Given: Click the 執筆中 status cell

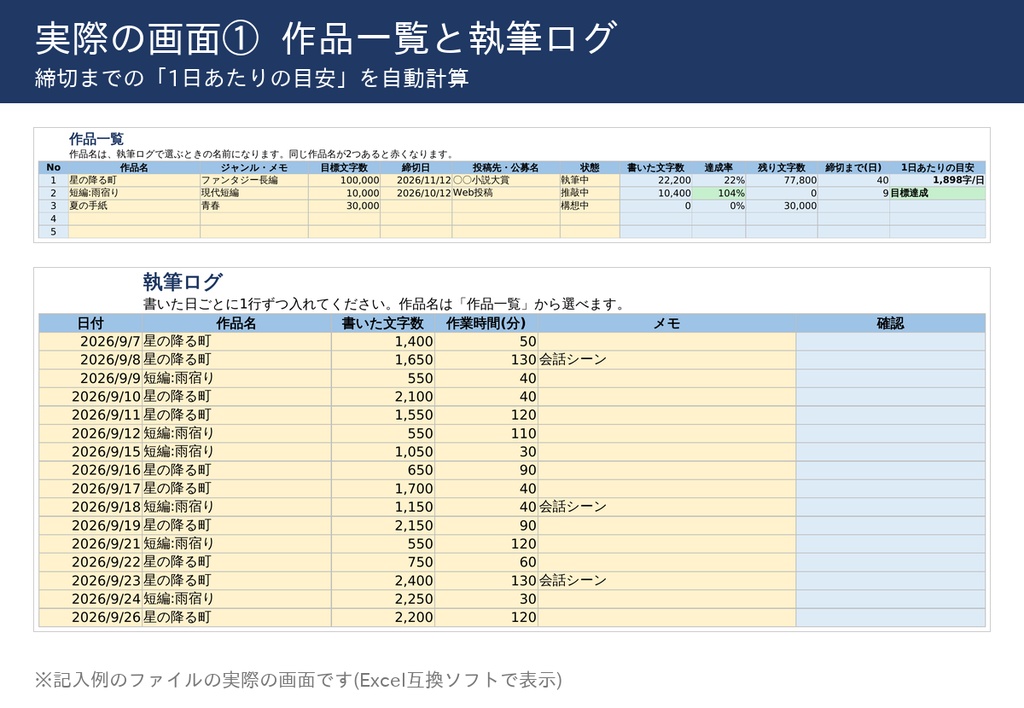Looking at the screenshot, I should (590, 180).
